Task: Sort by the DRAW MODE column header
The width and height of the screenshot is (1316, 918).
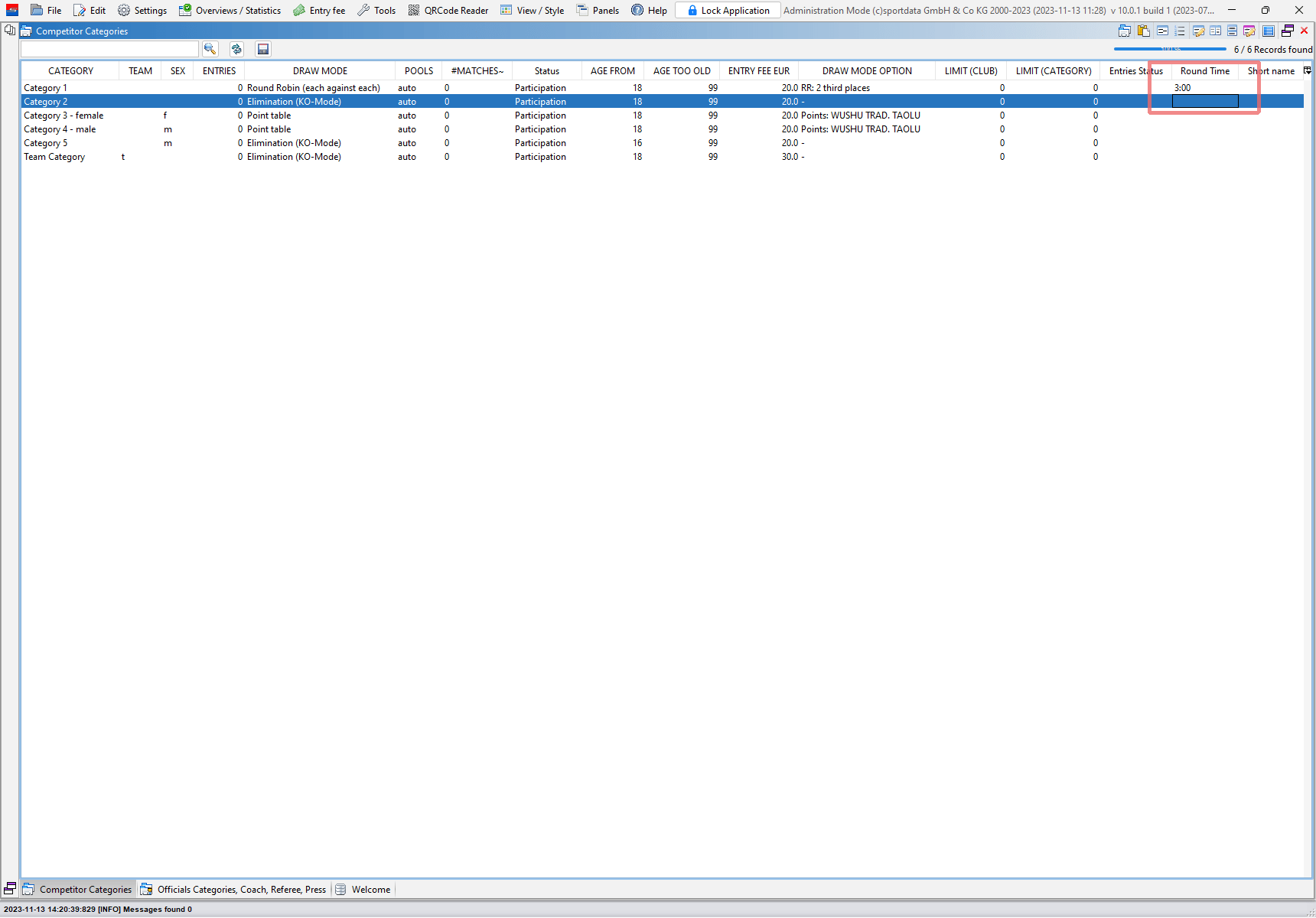Action: click(x=320, y=70)
